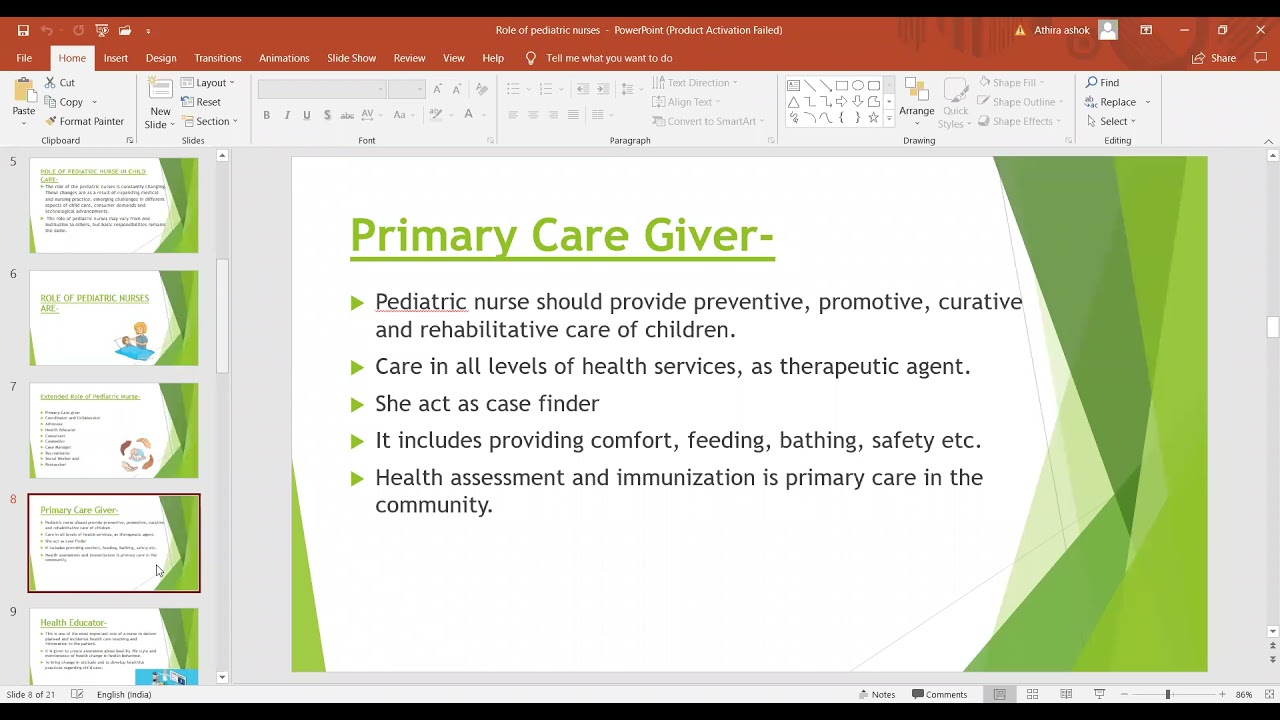Screen dimensions: 1280x720
Task: Select the Rectangle shape in gallery
Action: tap(842, 86)
